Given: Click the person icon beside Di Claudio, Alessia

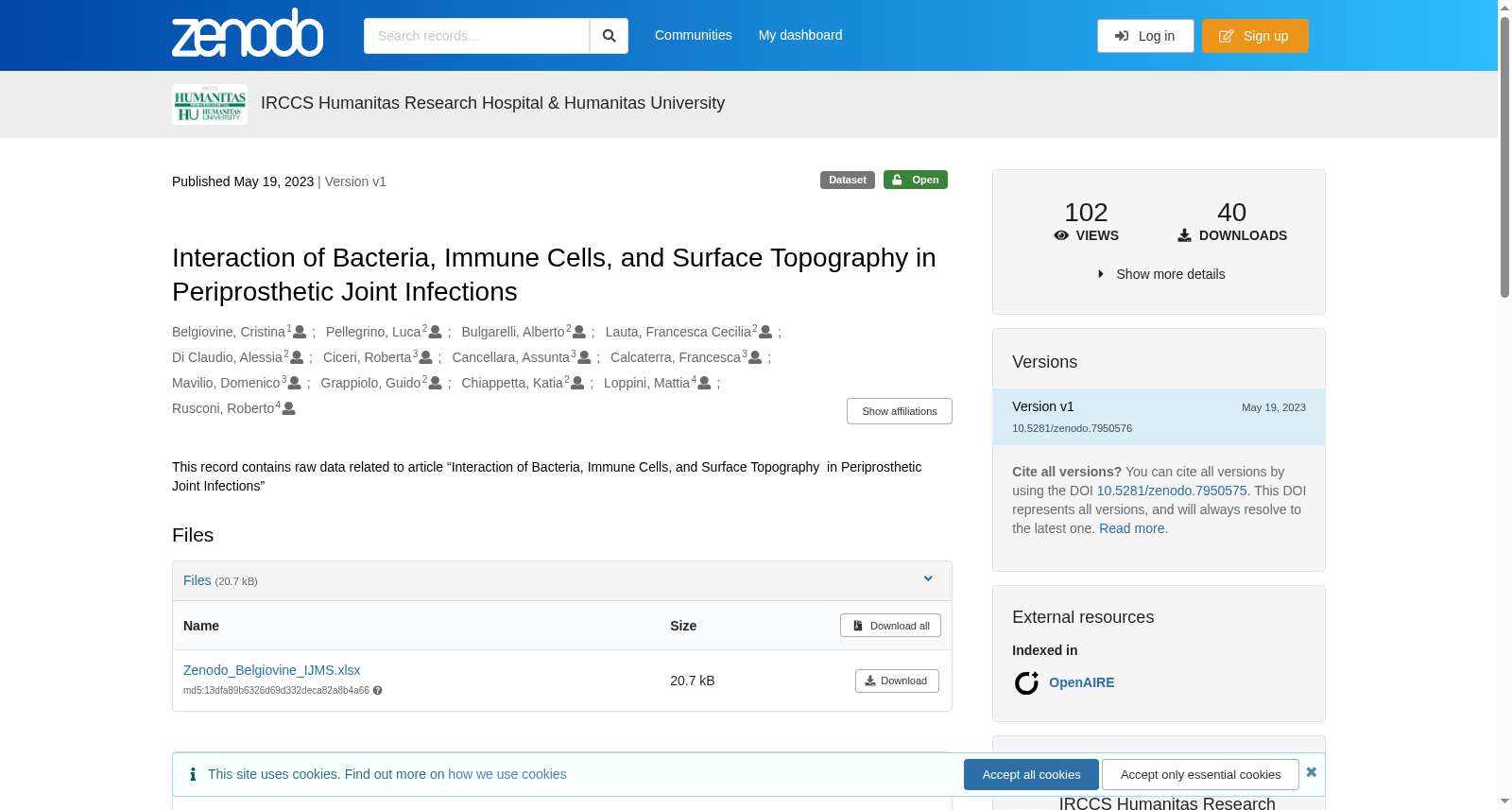Looking at the screenshot, I should click(x=297, y=357).
